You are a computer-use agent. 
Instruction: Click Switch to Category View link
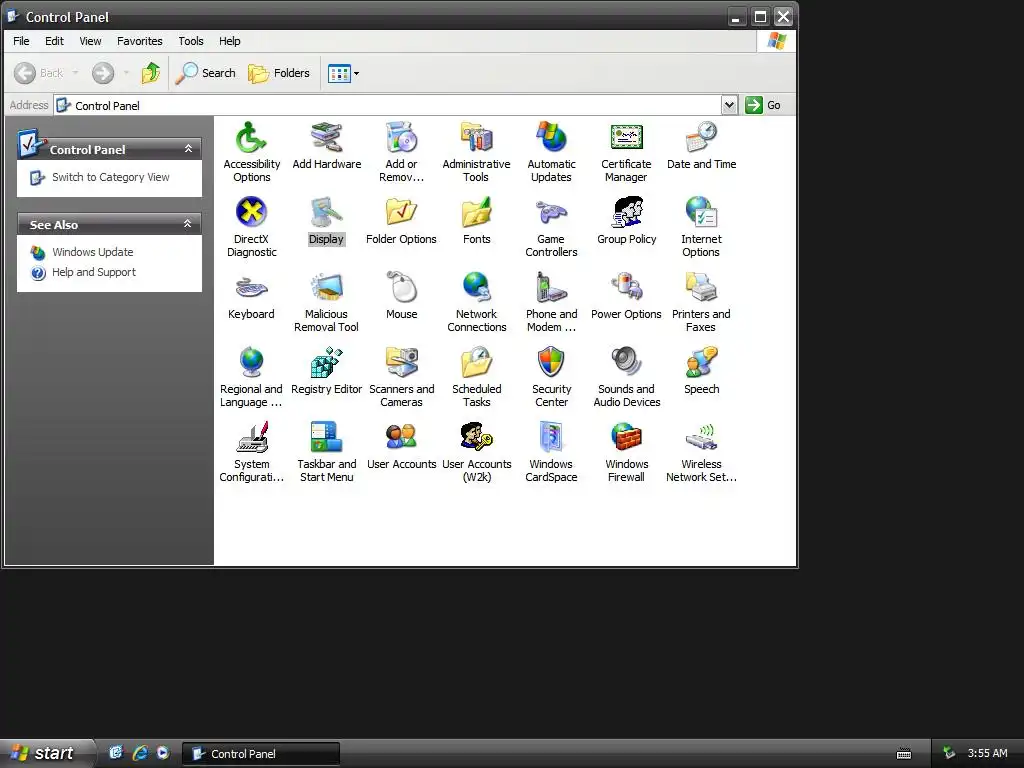(x=110, y=177)
